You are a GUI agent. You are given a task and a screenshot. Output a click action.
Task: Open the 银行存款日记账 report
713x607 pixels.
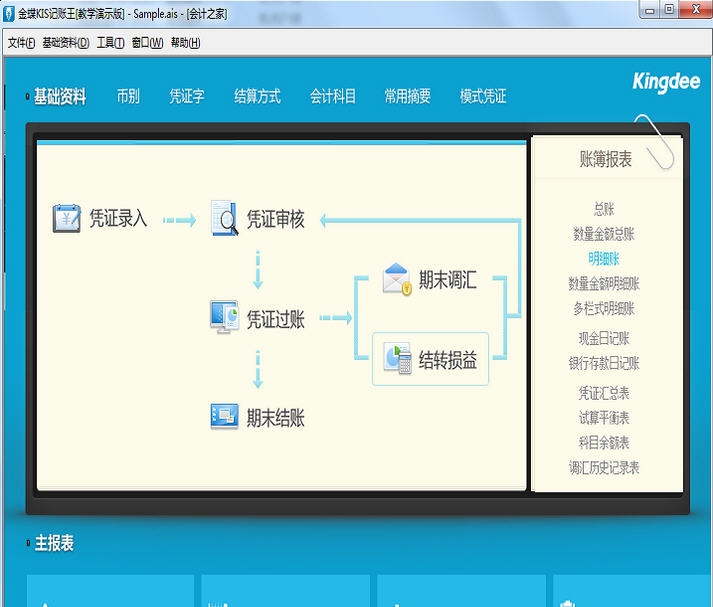[x=604, y=363]
